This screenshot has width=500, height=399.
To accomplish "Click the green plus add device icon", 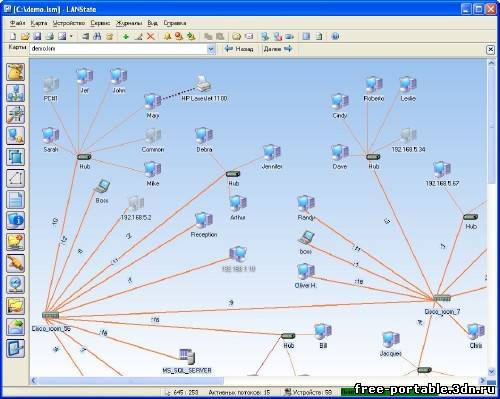I will [126, 36].
